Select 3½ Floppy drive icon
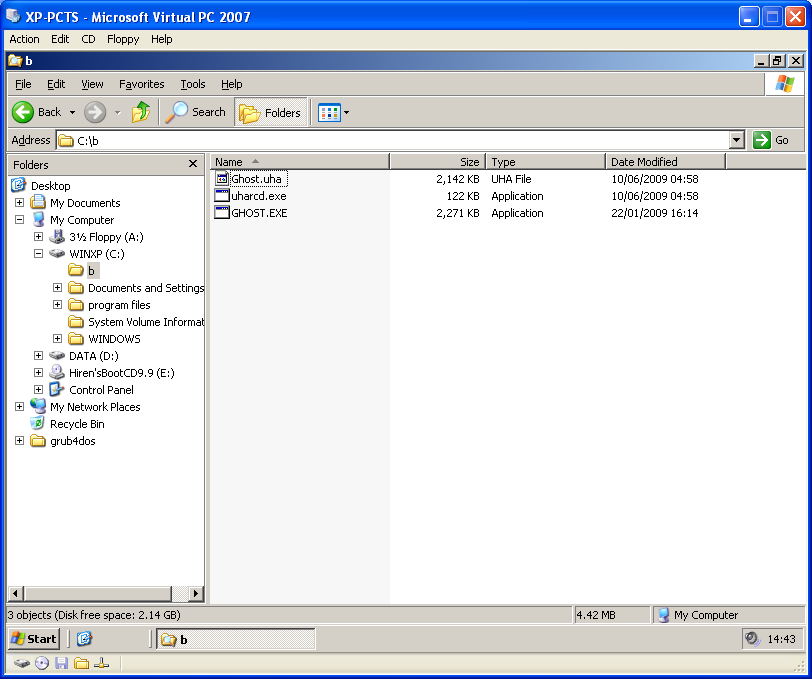This screenshot has height=679, width=812. click(56, 237)
